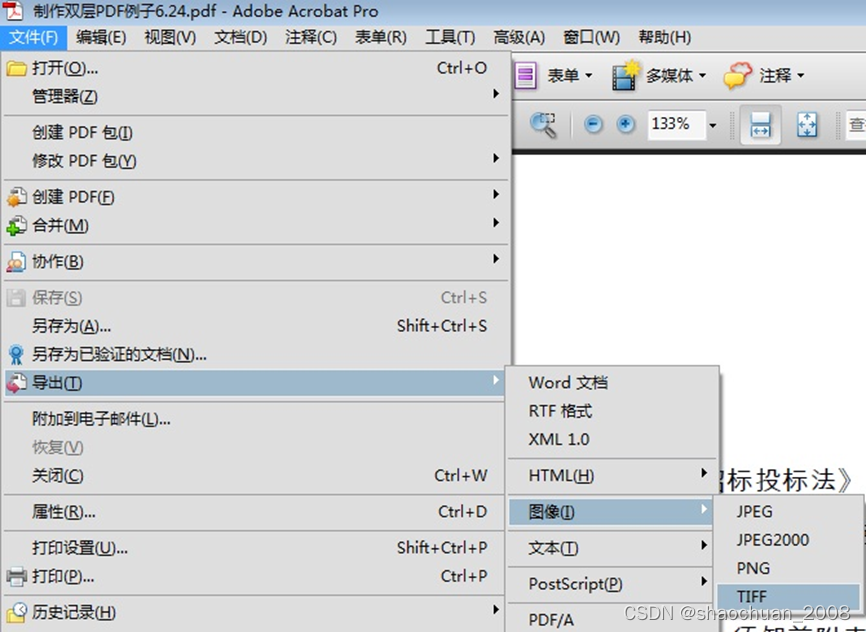Screen dimensions: 866x632
Task: Open the 编辑(E) menu
Action: tap(101, 38)
